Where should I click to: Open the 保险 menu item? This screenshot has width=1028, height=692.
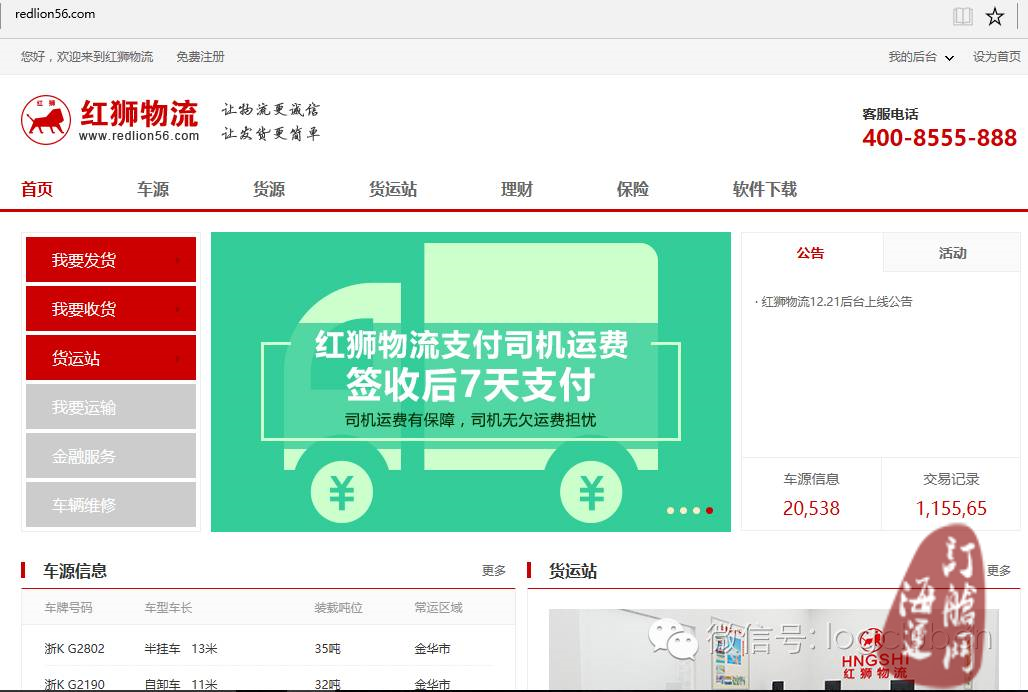[x=633, y=189]
